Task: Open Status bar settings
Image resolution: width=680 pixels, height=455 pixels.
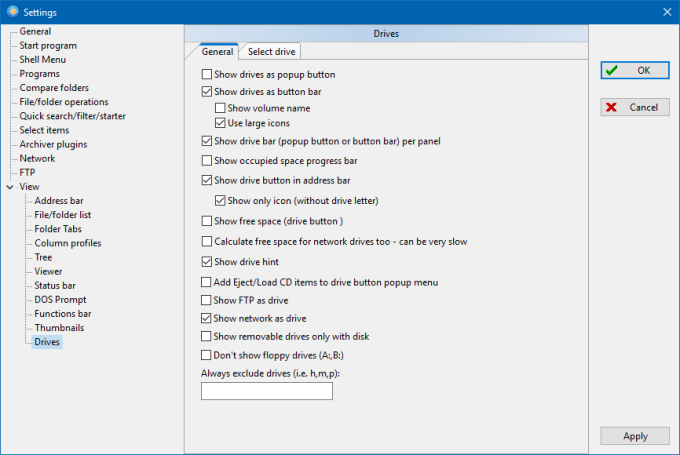Action: [55, 285]
